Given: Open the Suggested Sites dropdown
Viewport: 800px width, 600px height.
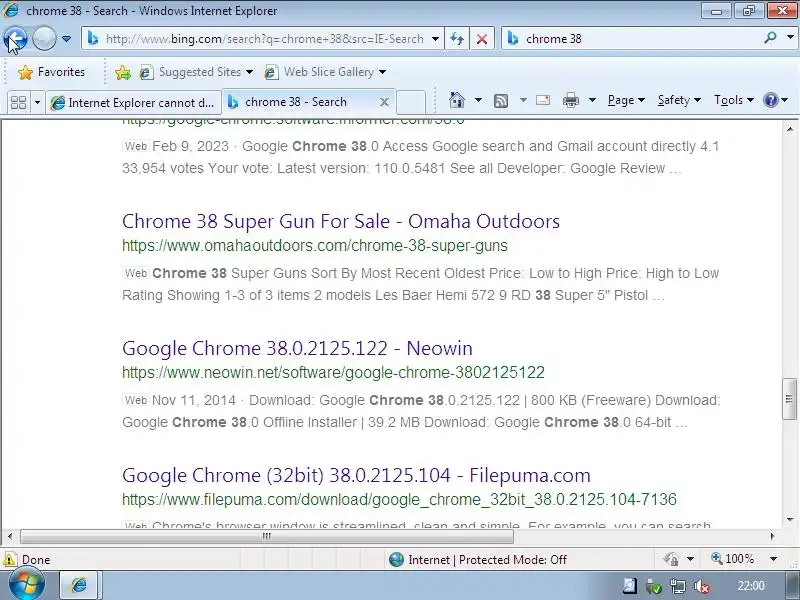Looking at the screenshot, I should point(196,72).
